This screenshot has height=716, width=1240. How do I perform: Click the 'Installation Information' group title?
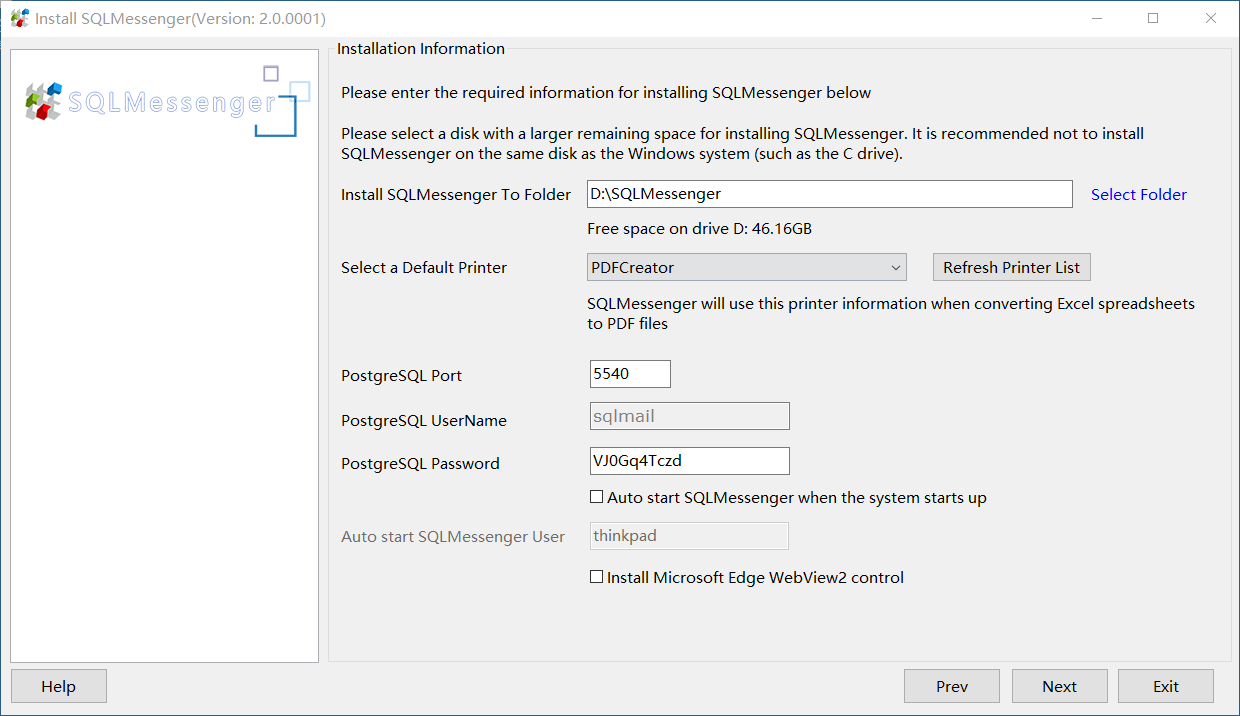(x=421, y=48)
